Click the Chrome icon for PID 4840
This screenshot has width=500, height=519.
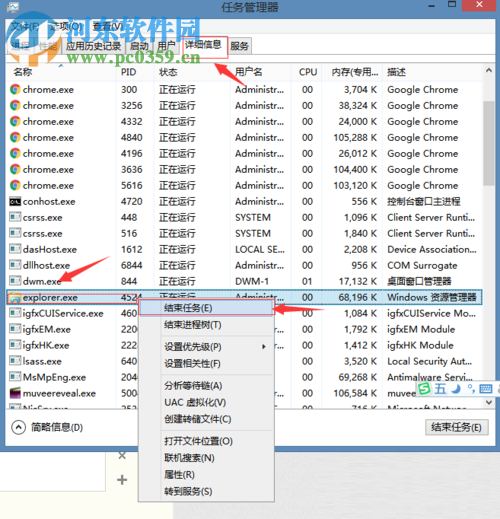tap(15, 137)
